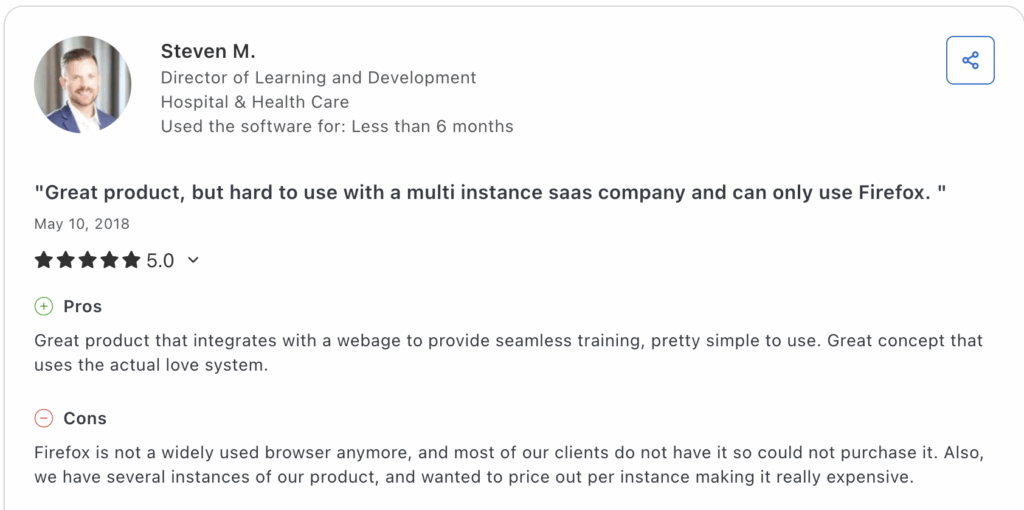The height and width of the screenshot is (510, 1024).
Task: Click the red minus icon beside Cons
Action: (44, 418)
